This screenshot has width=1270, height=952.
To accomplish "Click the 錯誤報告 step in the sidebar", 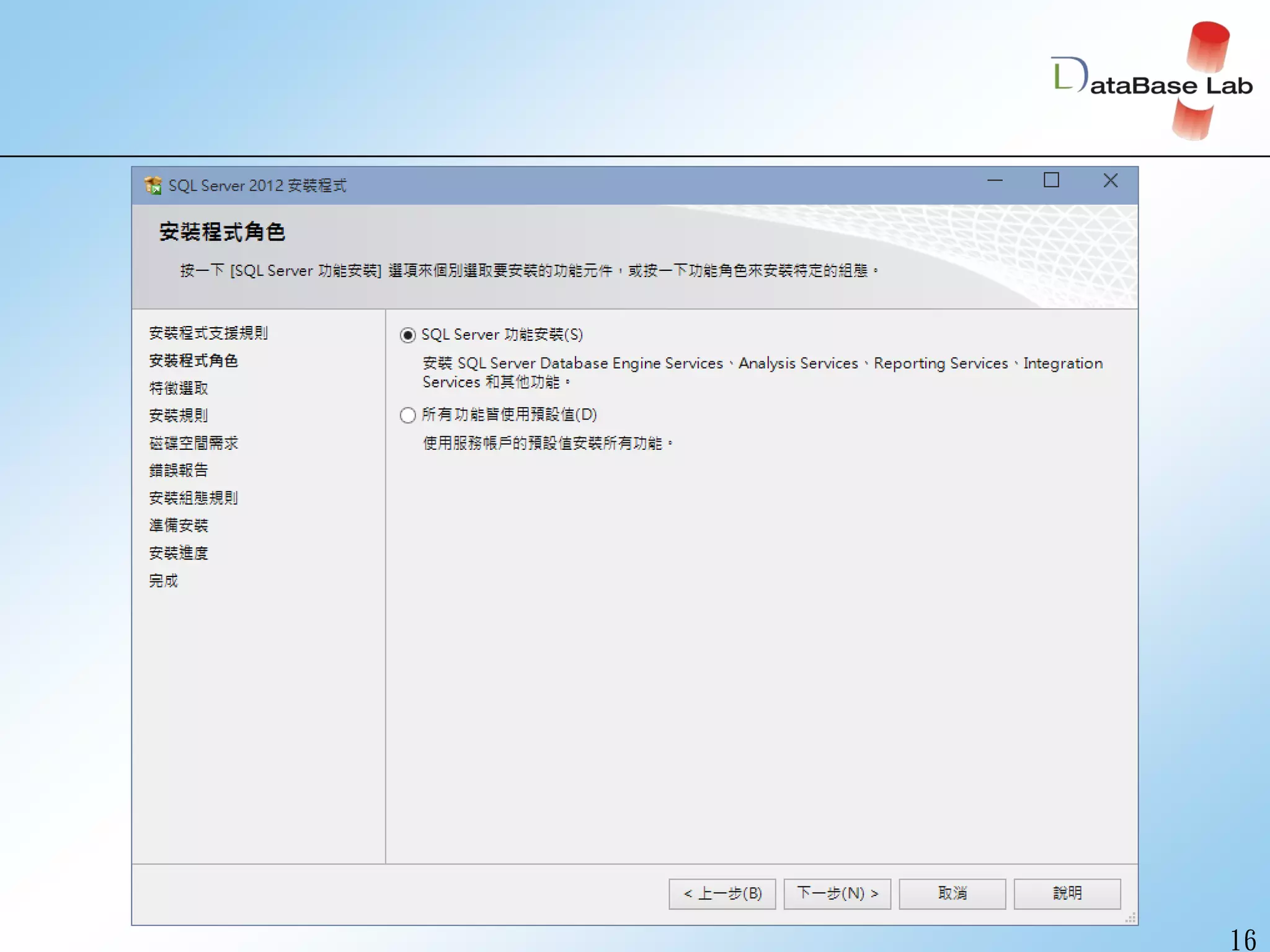I will tap(179, 470).
